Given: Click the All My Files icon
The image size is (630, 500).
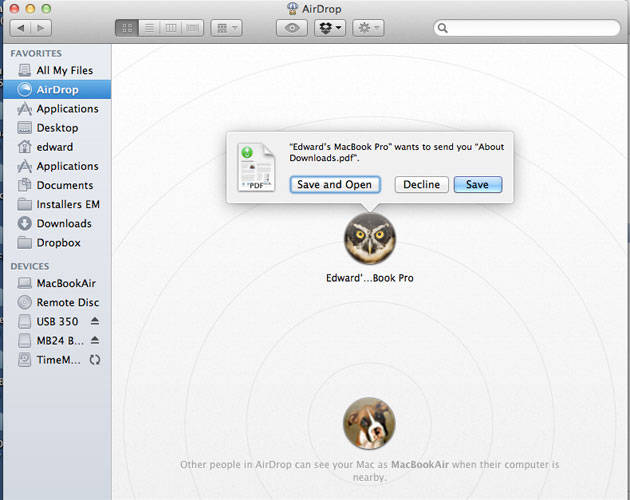Looking at the screenshot, I should [25, 70].
